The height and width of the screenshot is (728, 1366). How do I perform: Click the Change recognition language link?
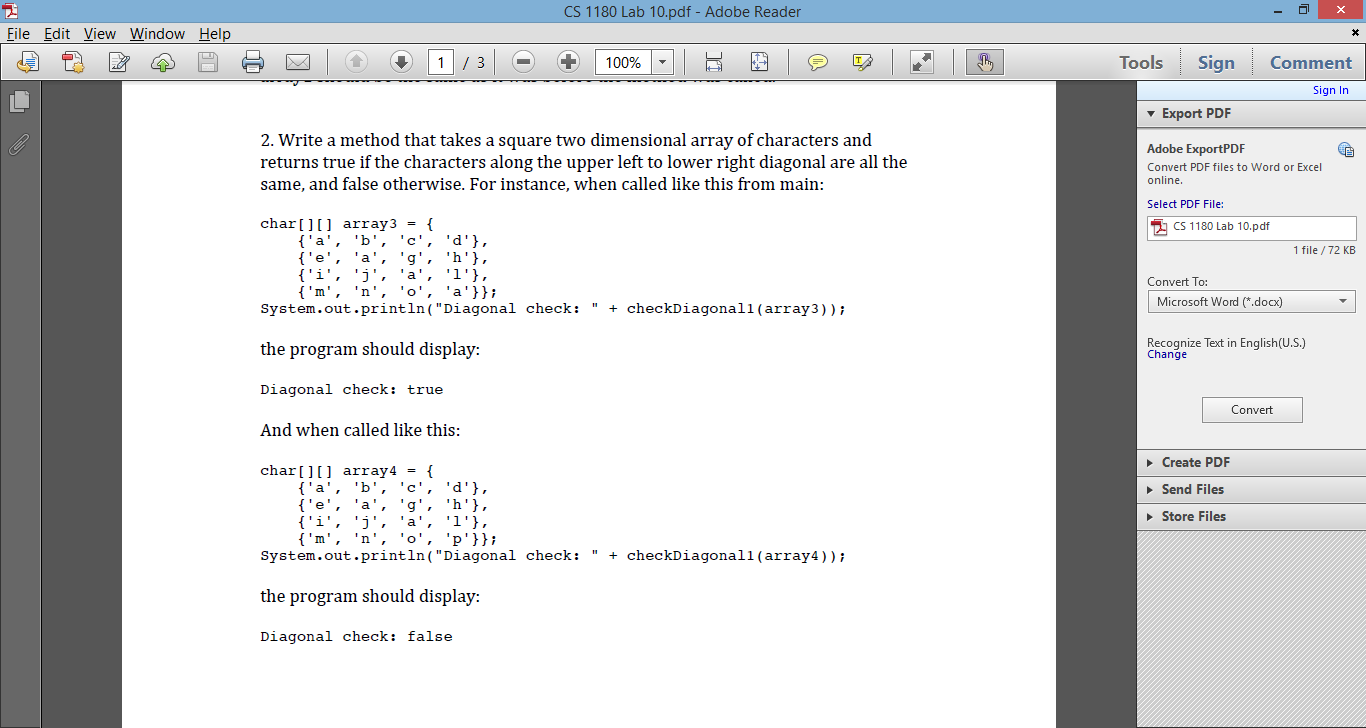[1166, 354]
